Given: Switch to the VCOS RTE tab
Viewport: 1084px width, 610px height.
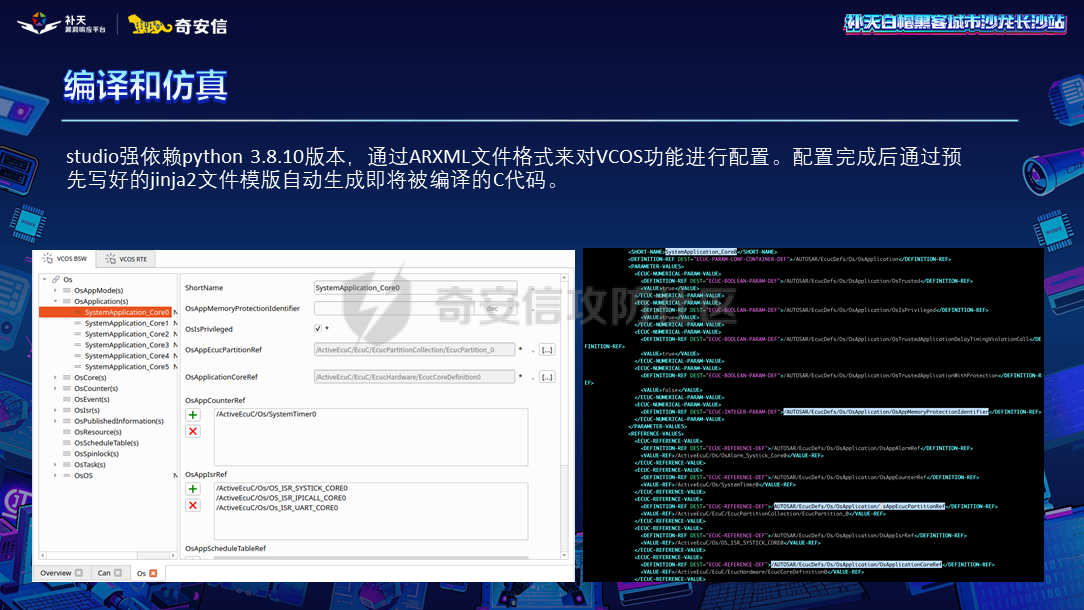Looking at the screenshot, I should pyautogui.click(x=126, y=259).
